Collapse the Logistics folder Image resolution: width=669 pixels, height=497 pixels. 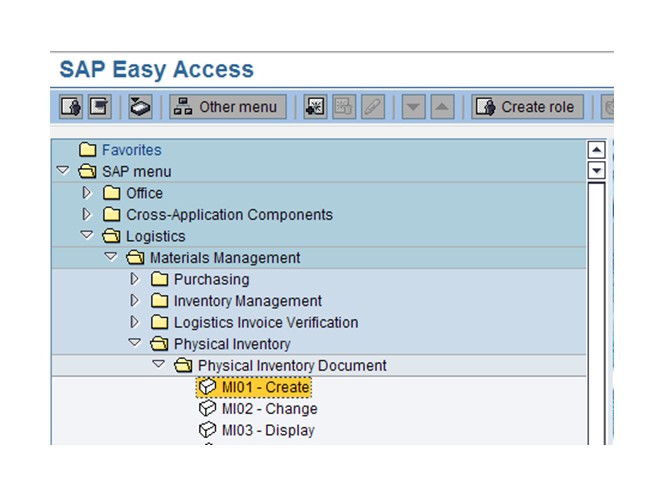[x=87, y=236]
